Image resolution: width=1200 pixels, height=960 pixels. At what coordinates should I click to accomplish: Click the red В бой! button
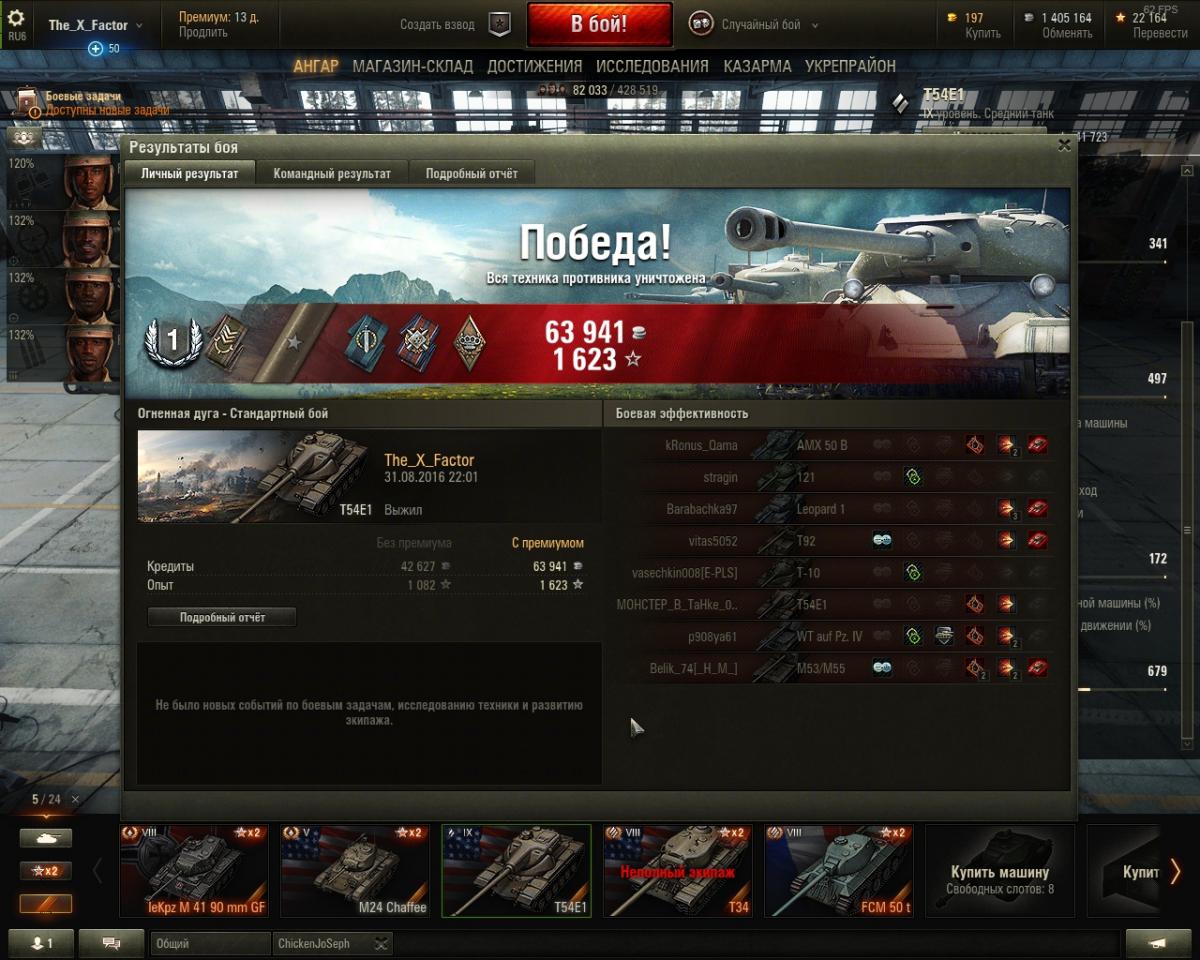(600, 24)
